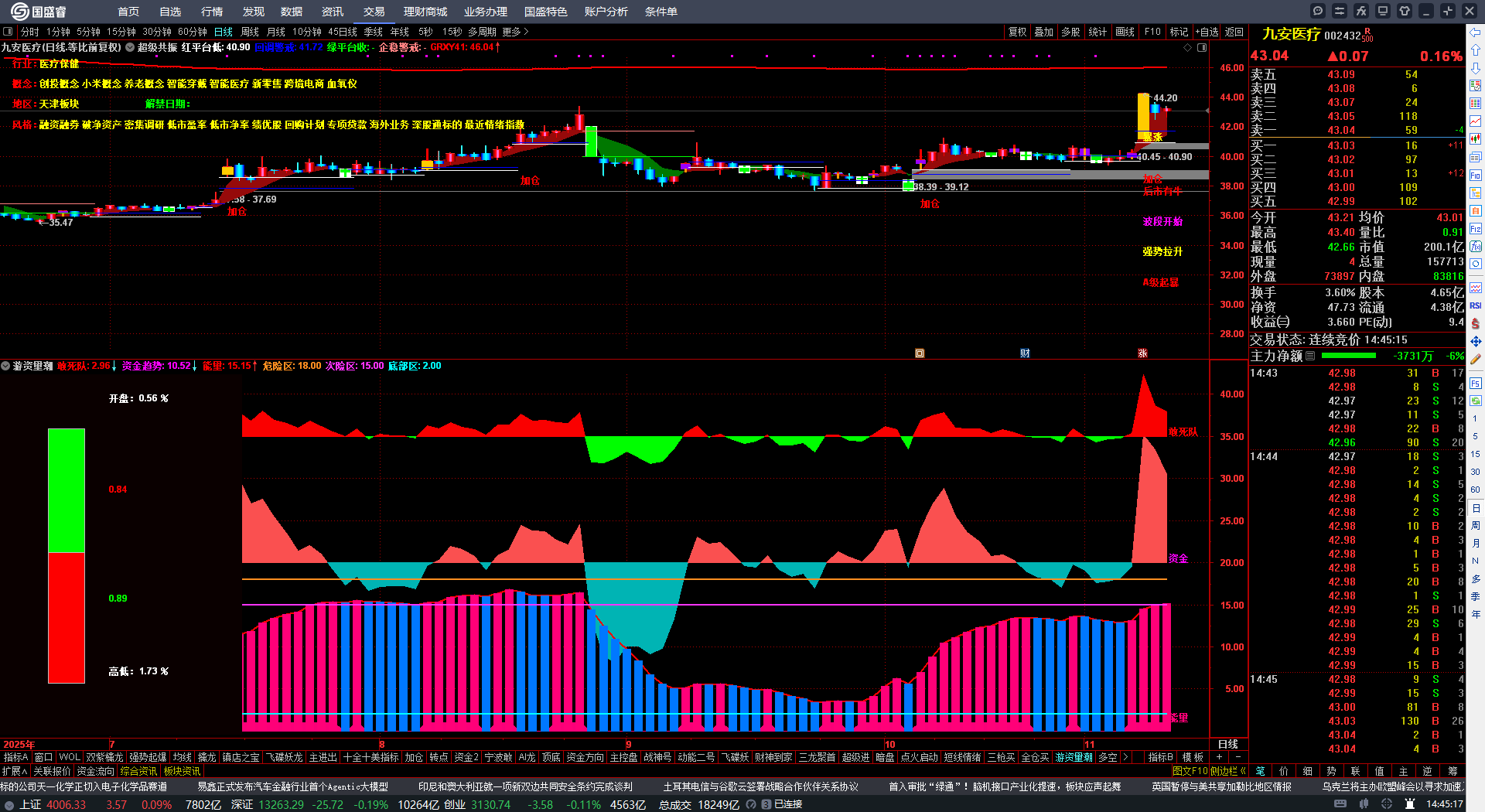Viewport: 1485px width, 812px height.
Task: Click the RSI indicator sidebar icon
Action: point(1476,305)
